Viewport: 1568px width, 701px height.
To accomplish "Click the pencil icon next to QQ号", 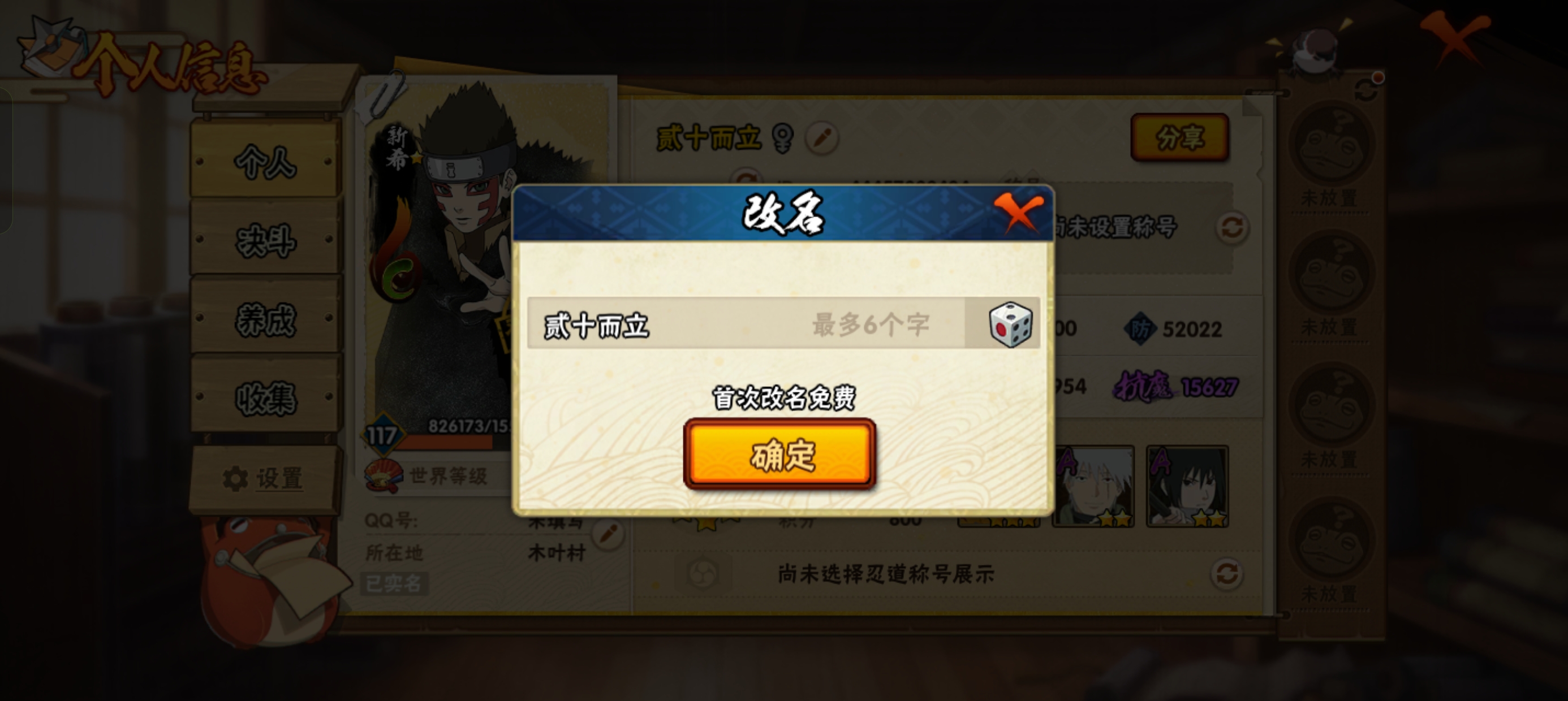I will click(x=608, y=534).
